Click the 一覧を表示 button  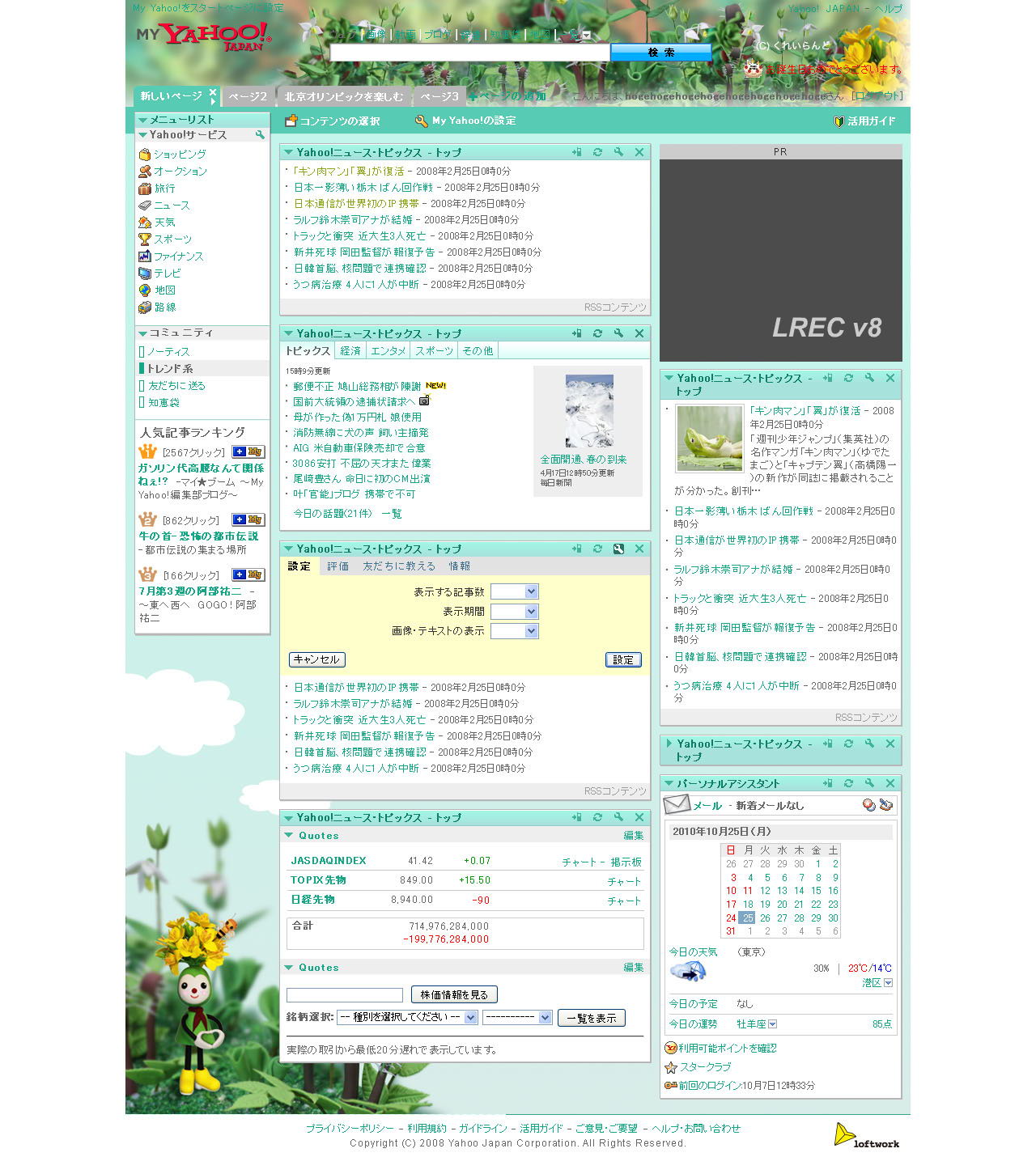[592, 1018]
